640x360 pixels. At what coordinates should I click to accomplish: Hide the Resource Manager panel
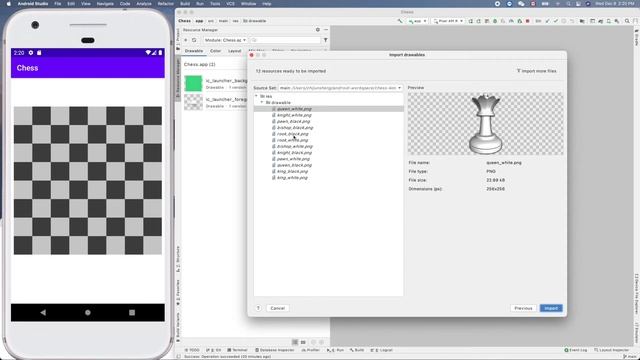[326, 30]
